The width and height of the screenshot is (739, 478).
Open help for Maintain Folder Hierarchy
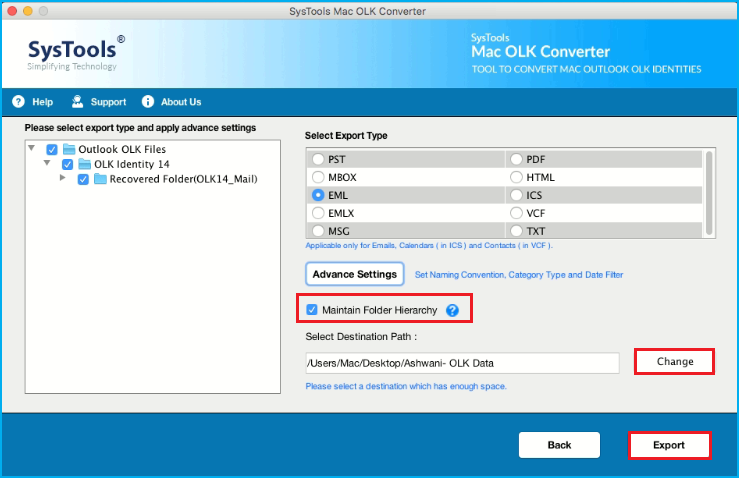(x=452, y=310)
